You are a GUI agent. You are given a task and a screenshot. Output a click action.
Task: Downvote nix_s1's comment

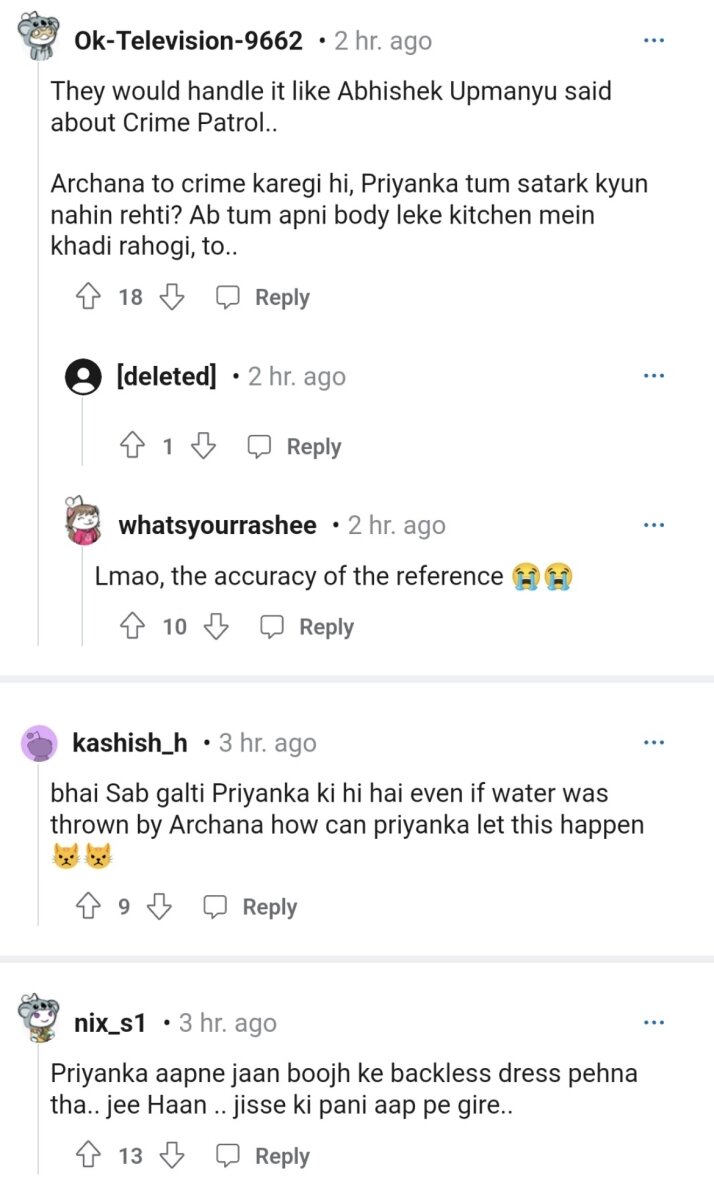coord(173,1156)
